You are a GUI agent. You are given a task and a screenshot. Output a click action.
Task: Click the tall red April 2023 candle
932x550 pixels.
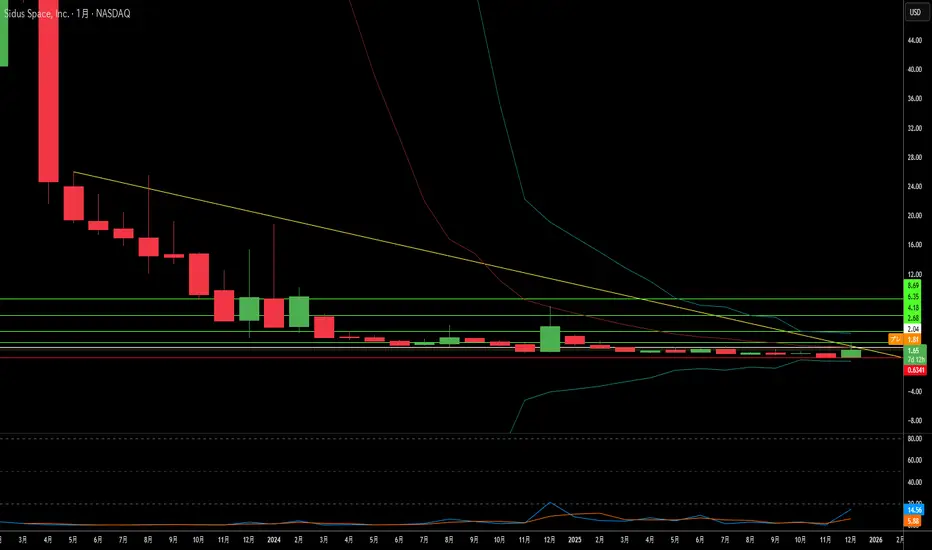[x=48, y=91]
